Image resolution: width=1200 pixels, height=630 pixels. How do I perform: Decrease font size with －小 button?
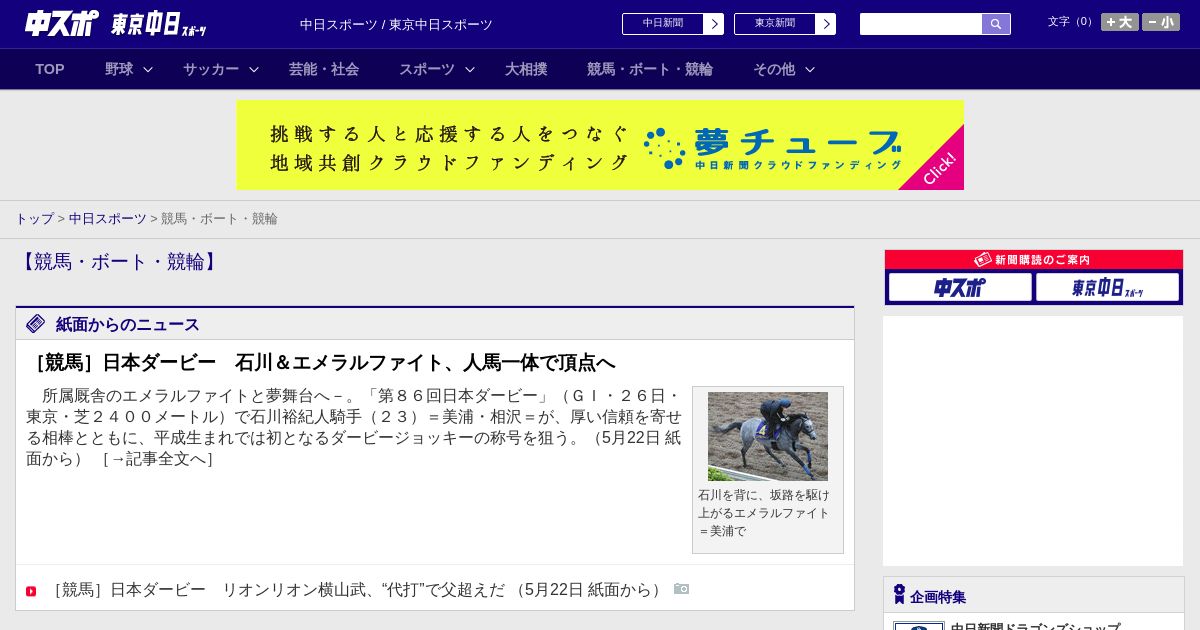click(x=1161, y=22)
